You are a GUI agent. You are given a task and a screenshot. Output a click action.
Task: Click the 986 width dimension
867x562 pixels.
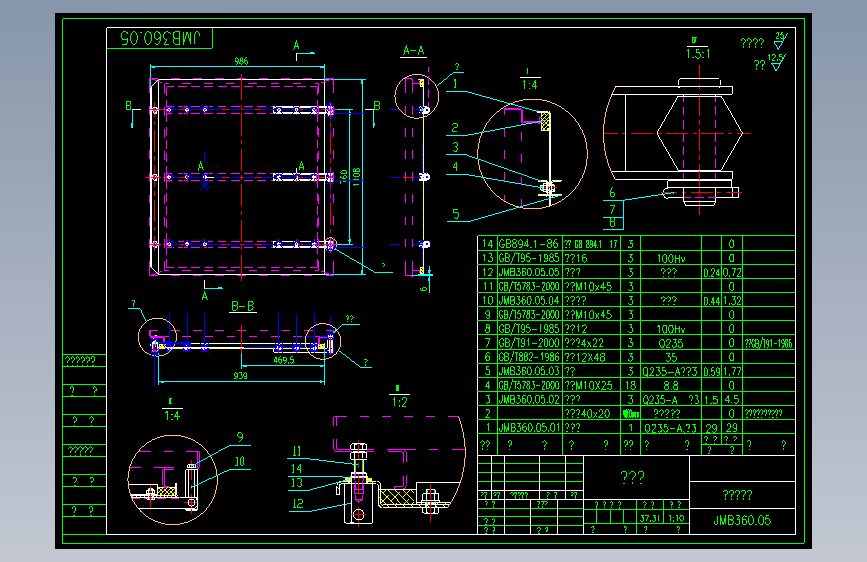tap(241, 61)
